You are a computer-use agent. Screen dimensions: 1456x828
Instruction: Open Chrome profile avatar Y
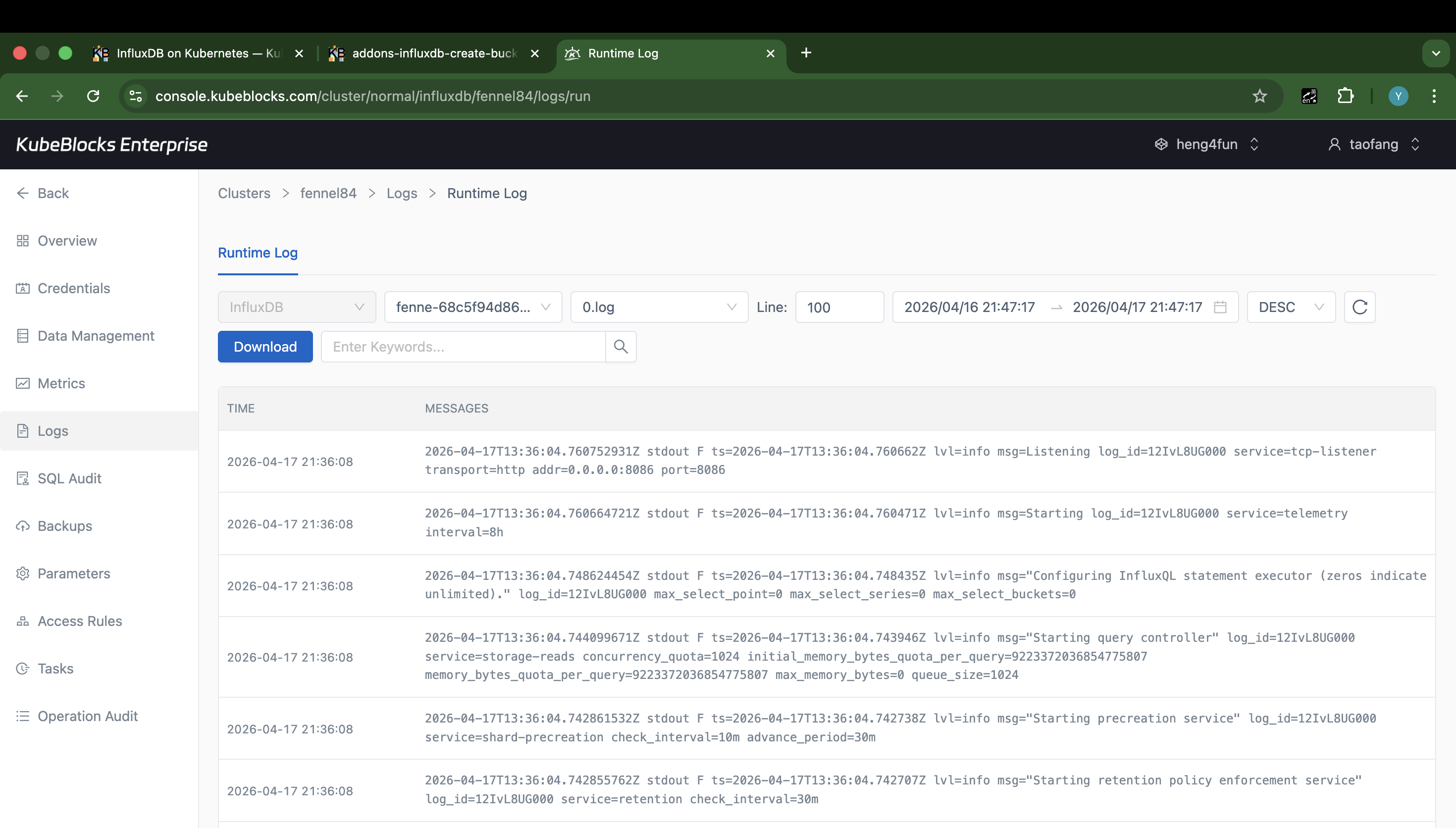coord(1398,96)
